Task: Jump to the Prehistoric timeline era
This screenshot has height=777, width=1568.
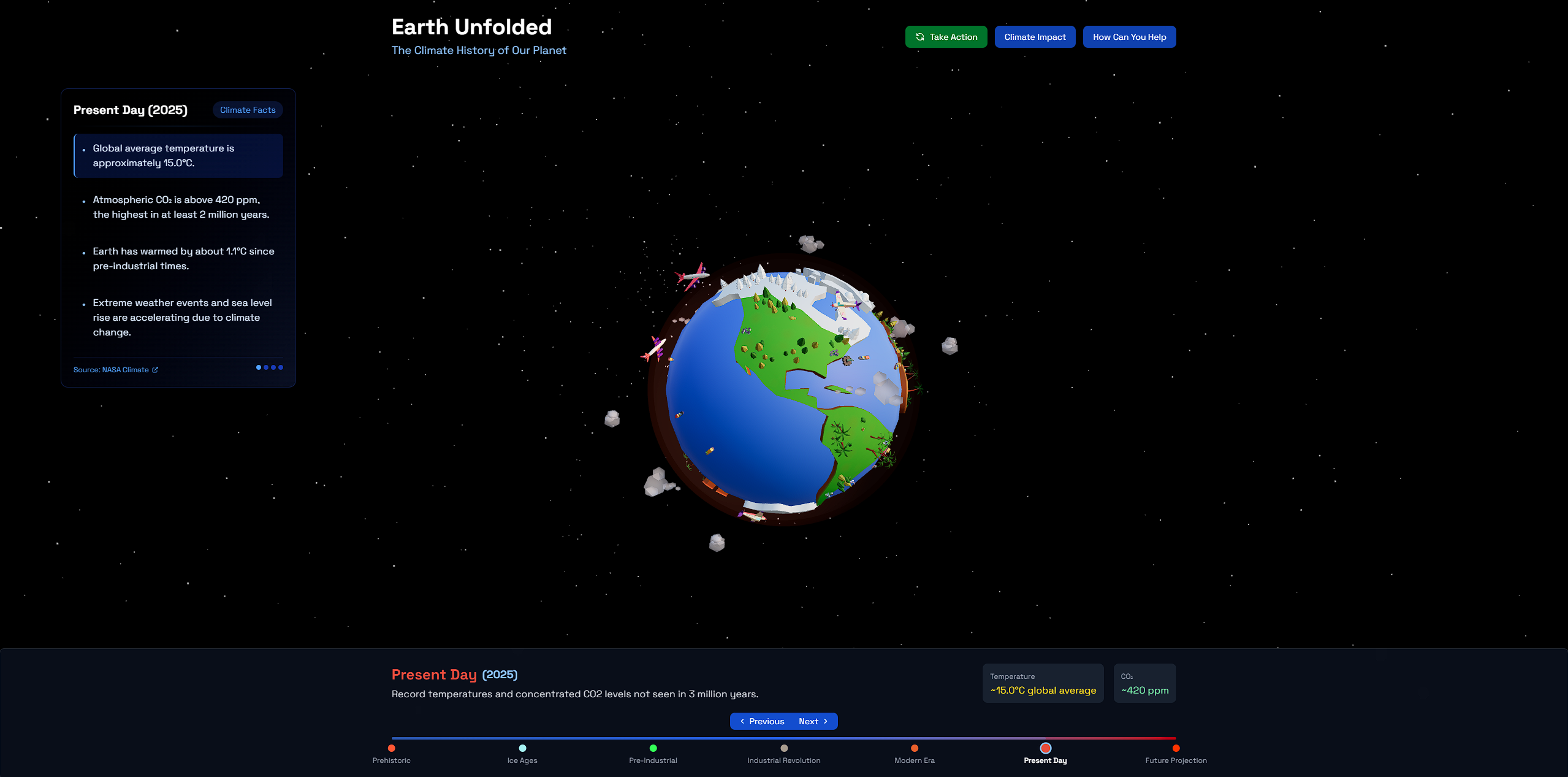Action: pyautogui.click(x=392, y=748)
